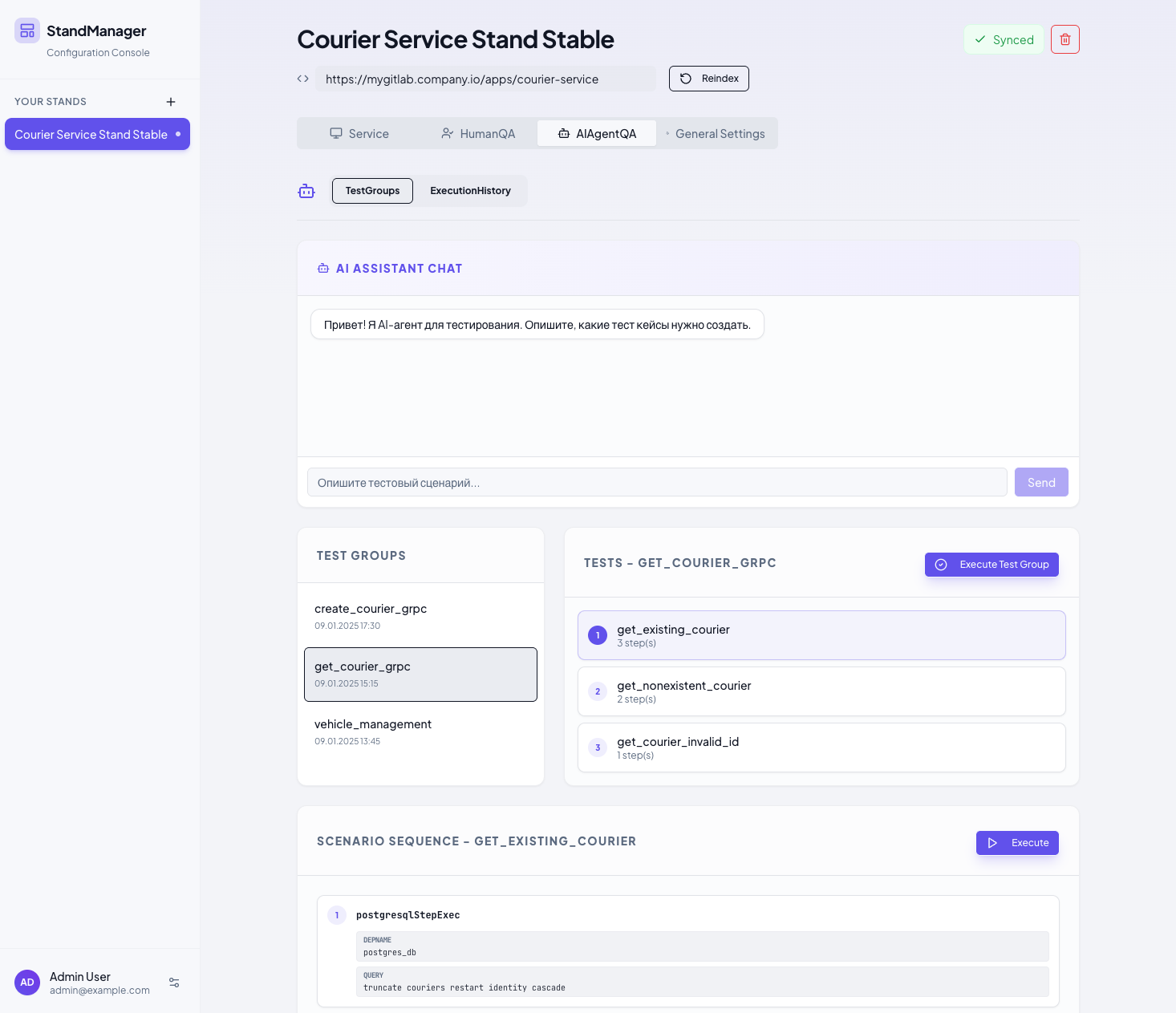This screenshot has height=1013, width=1176.
Task: Open the get_nonexistent_courier test
Action: click(x=821, y=691)
